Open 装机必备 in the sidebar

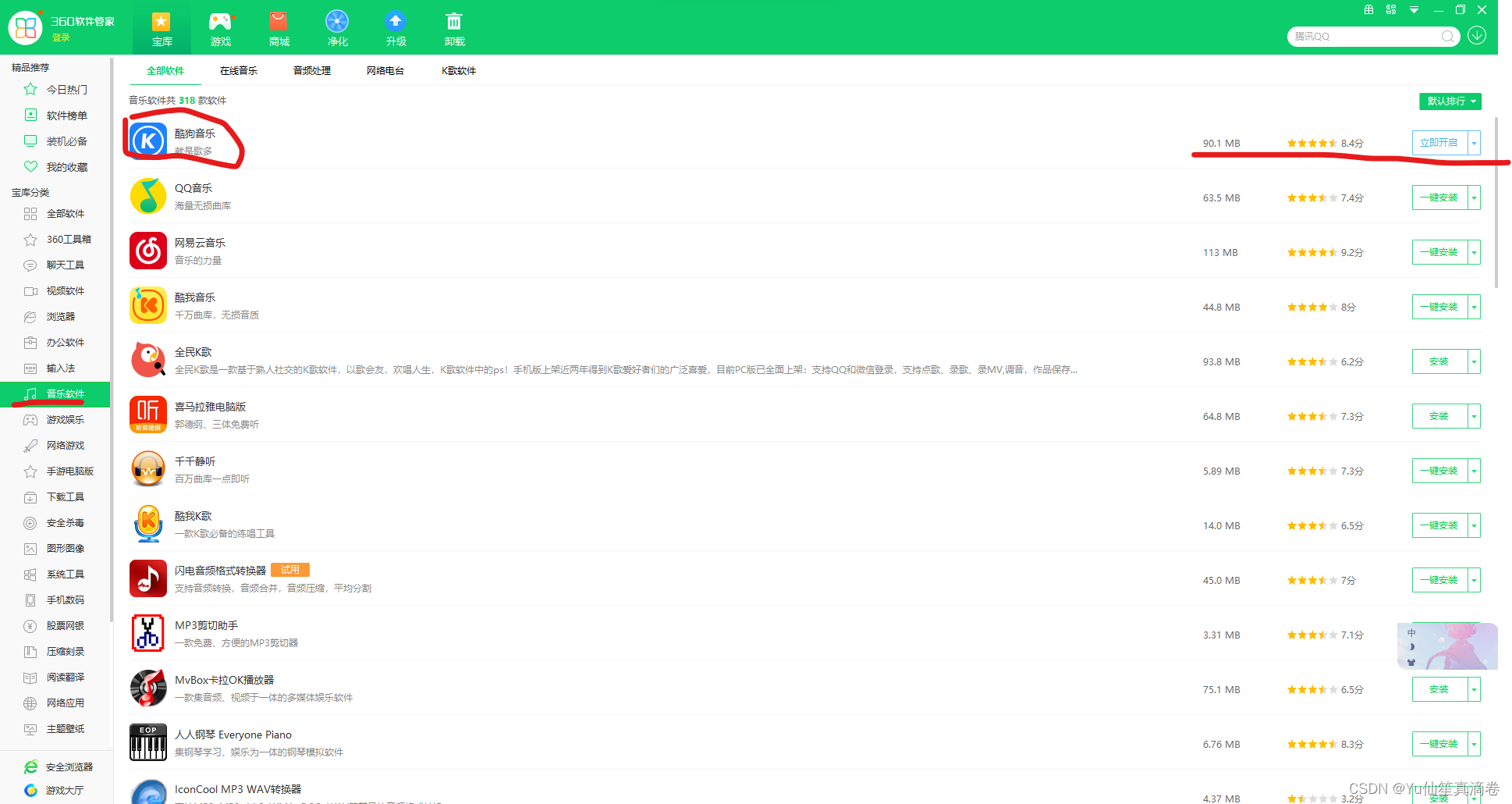point(55,141)
